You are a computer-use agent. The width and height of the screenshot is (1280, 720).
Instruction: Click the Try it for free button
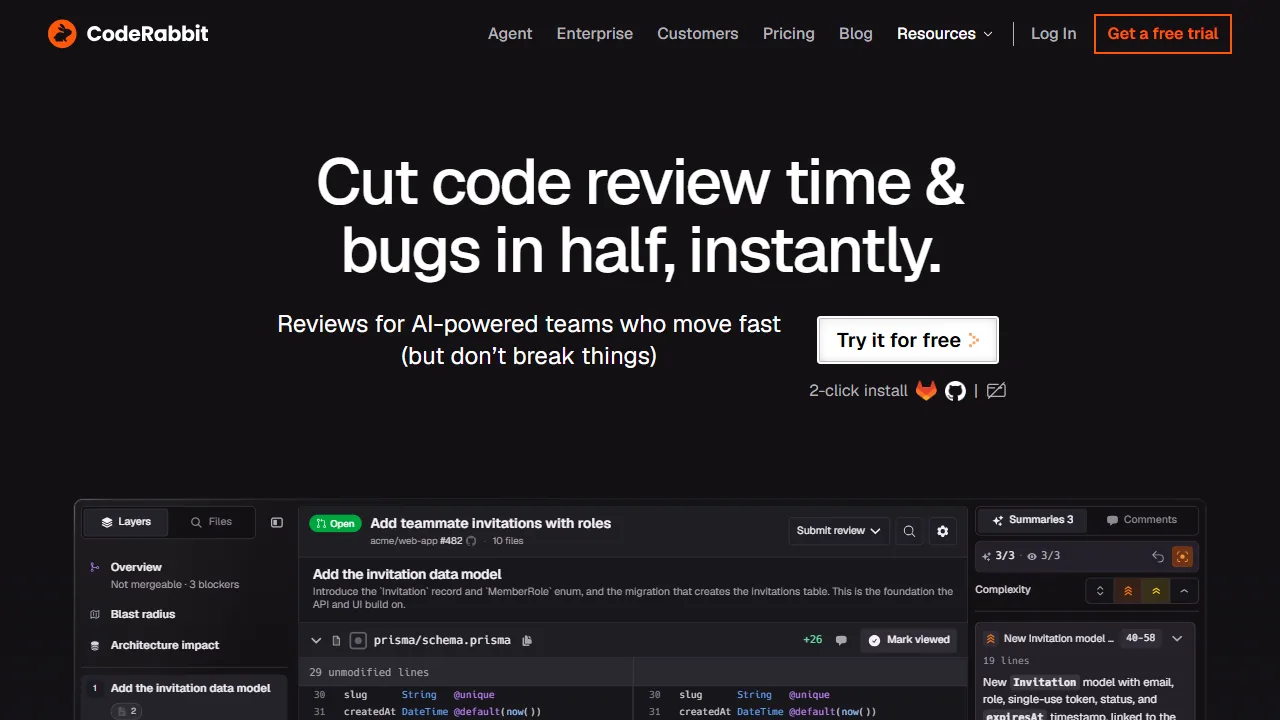(x=908, y=340)
